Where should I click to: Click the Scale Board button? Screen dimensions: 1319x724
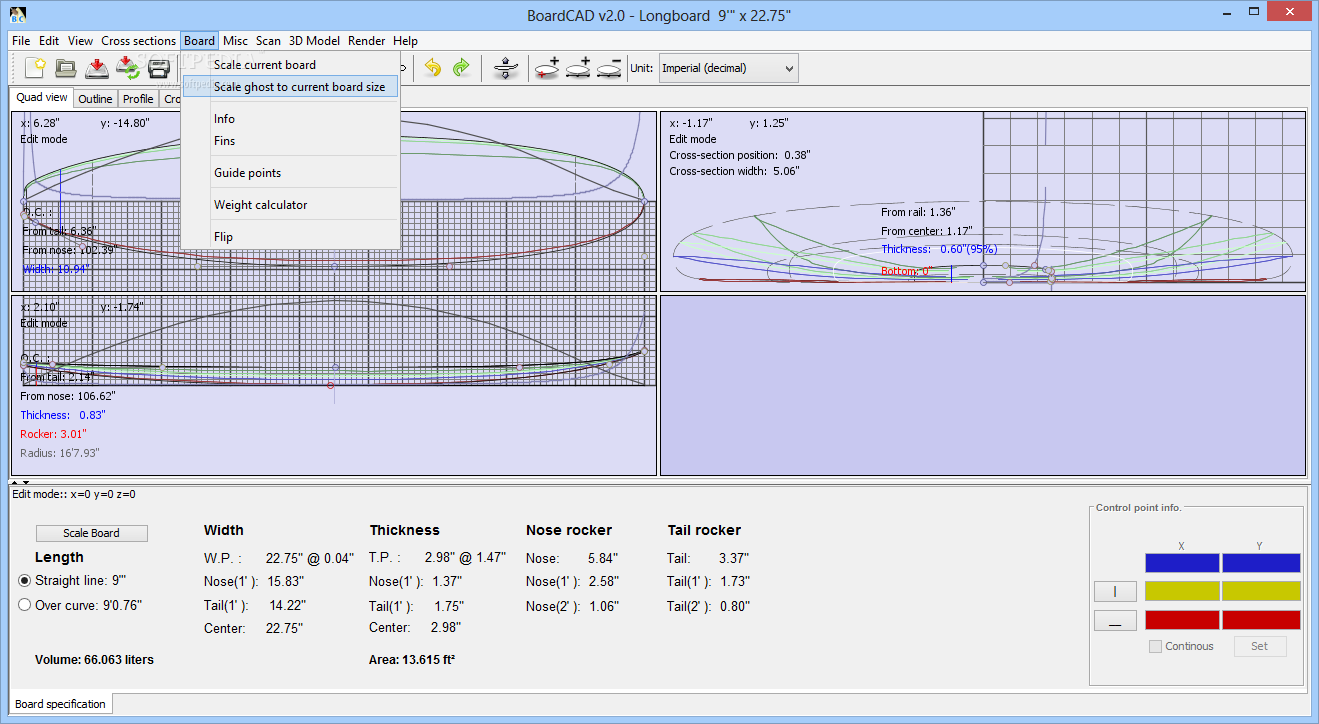tap(92, 533)
